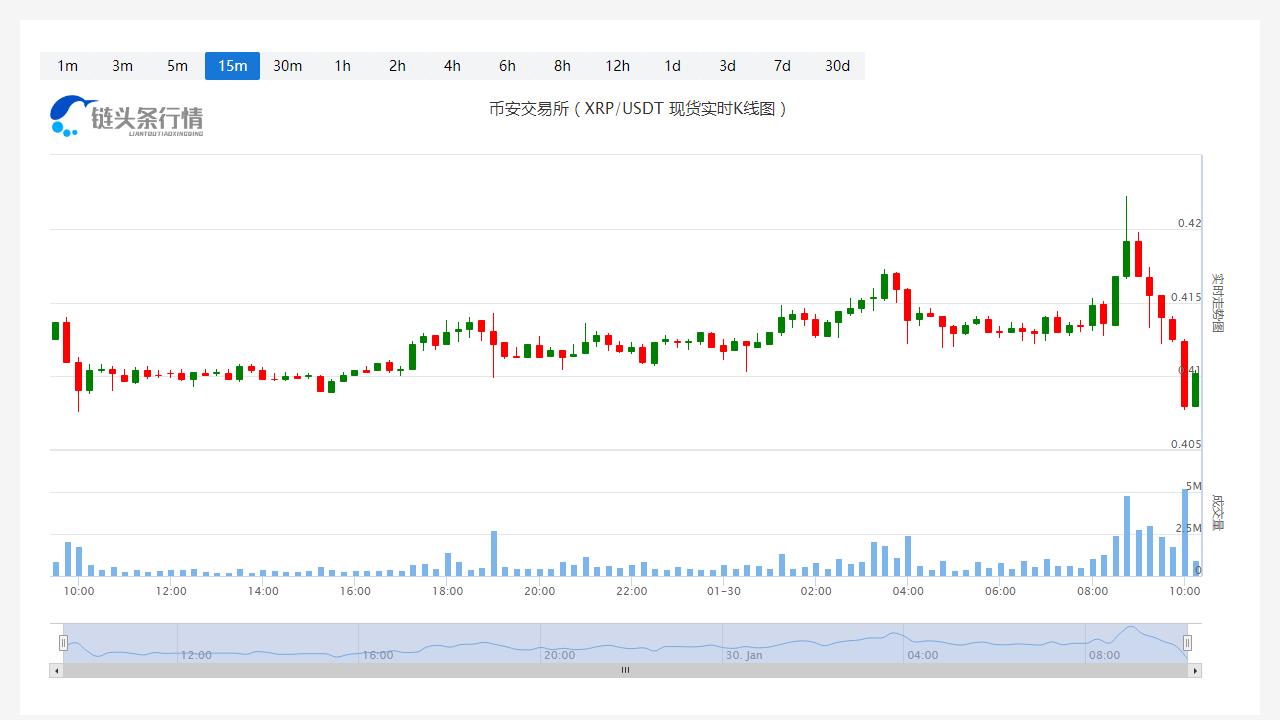Switch to the 7d timeframe
Viewport: 1280px width, 720px height.
point(782,66)
